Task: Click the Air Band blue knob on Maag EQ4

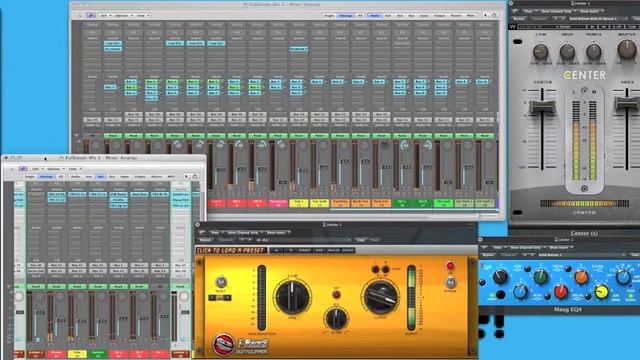Action: 623,277
